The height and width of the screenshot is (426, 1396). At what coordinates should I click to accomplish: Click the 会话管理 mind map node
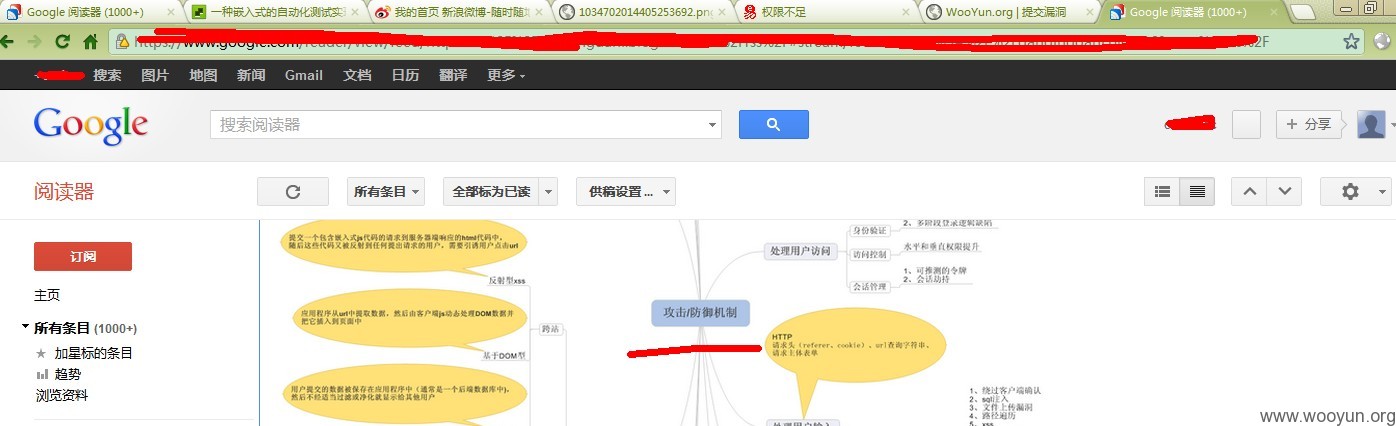869,286
